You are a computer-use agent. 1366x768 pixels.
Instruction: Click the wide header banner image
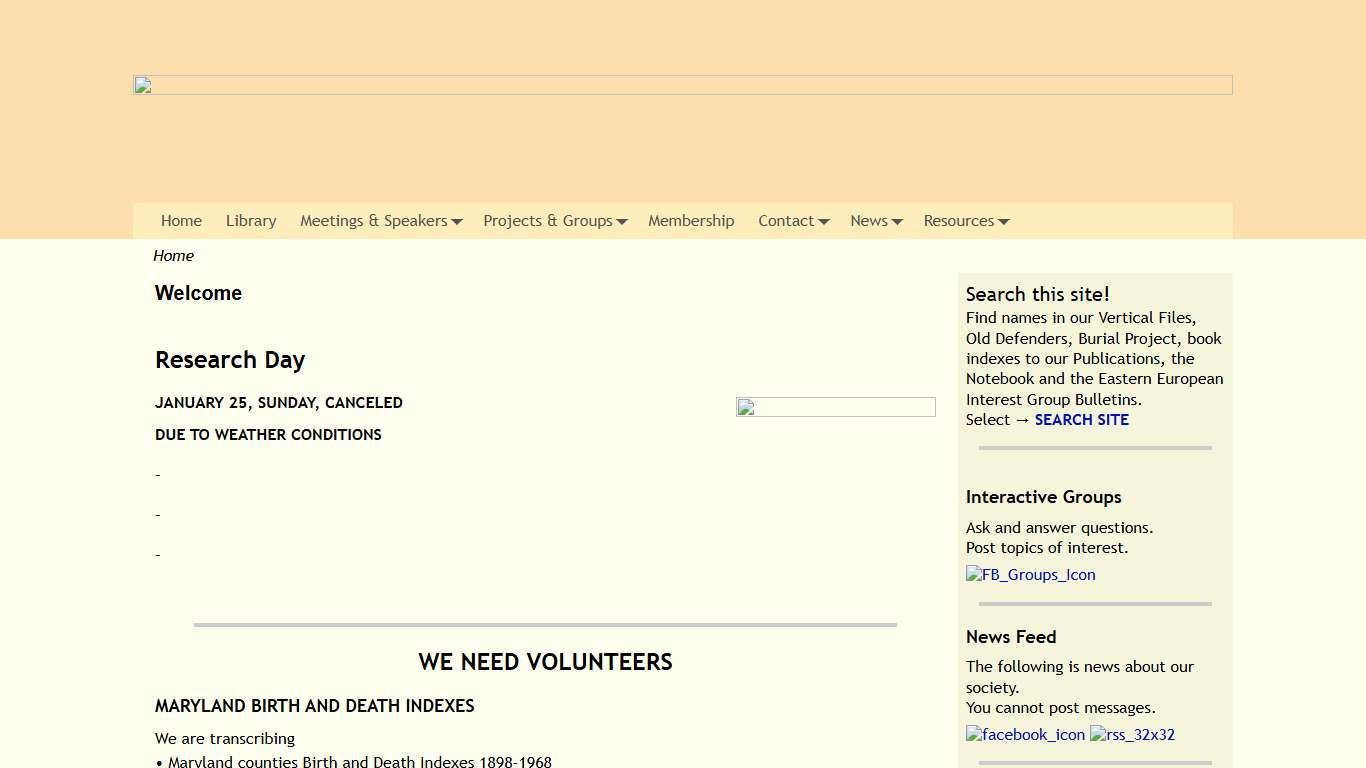(x=683, y=84)
